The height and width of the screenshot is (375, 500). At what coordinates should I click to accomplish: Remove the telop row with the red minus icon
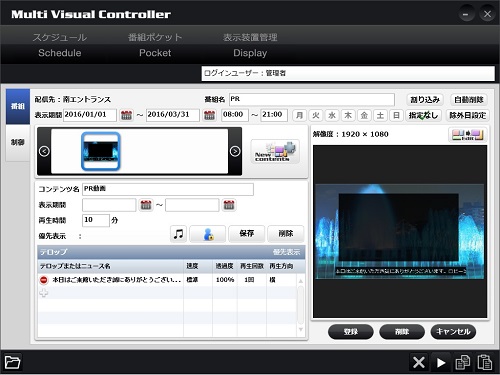(44, 280)
